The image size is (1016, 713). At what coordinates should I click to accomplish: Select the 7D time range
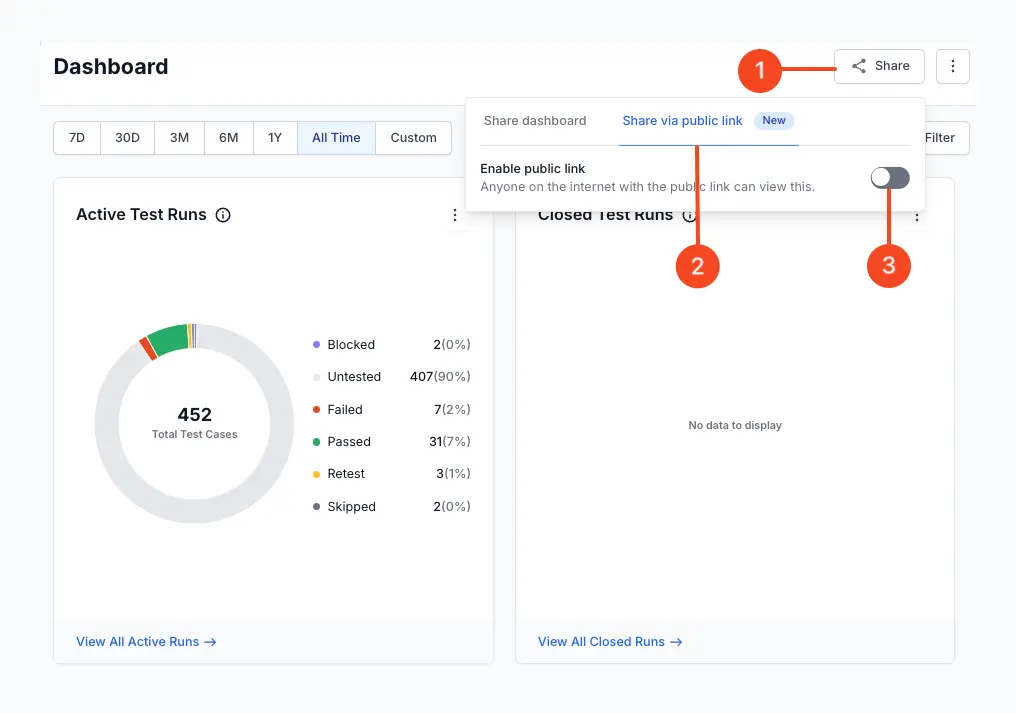[x=77, y=138]
